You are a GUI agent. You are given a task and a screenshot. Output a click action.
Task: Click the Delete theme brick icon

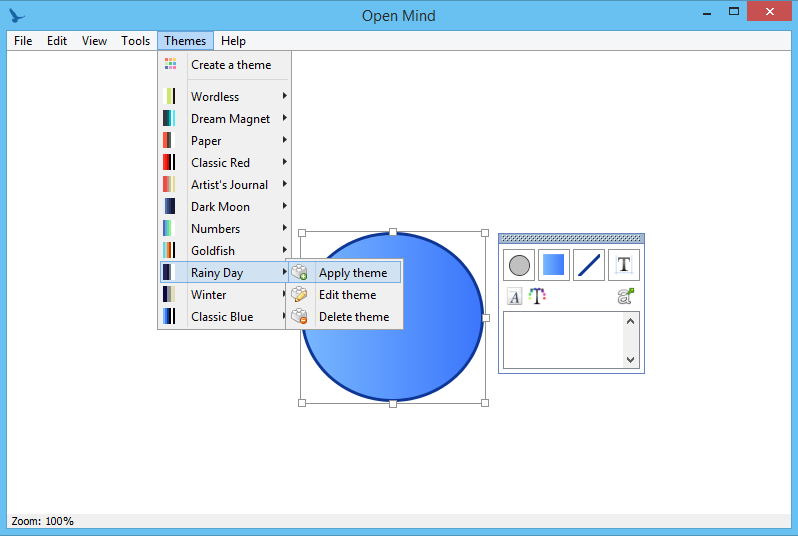pyautogui.click(x=299, y=316)
